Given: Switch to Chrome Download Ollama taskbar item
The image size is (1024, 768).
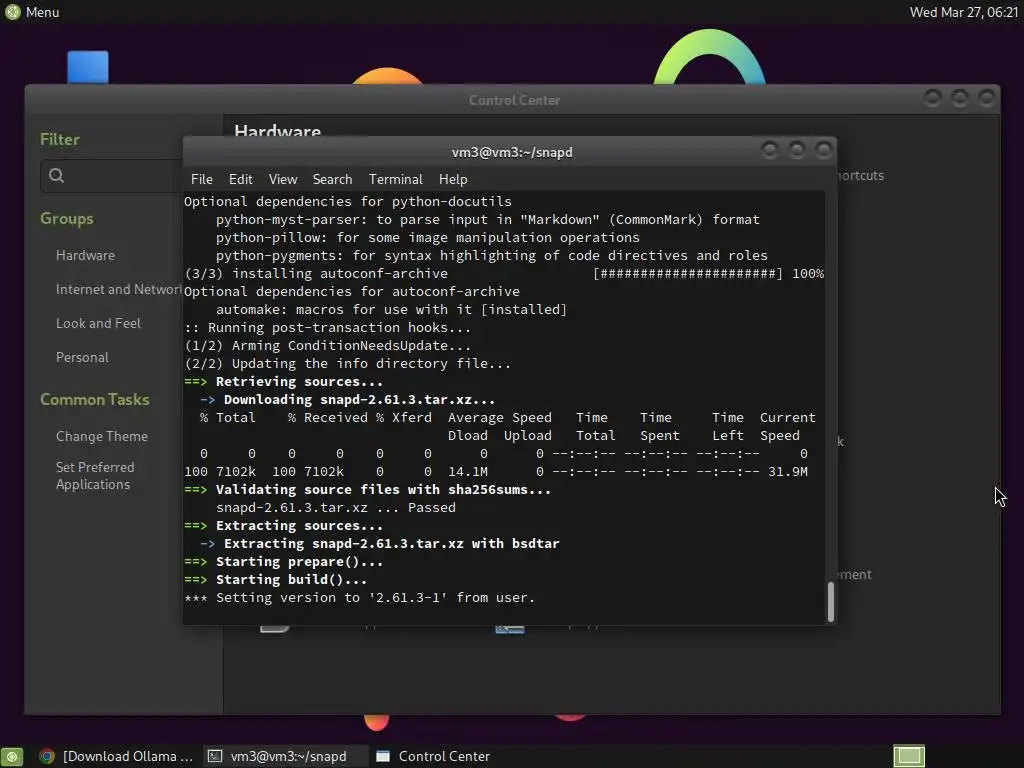Looking at the screenshot, I should pos(116,756).
